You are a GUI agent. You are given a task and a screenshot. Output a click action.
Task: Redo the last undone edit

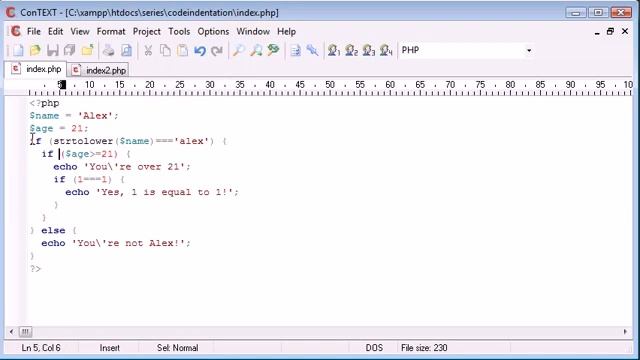pyautogui.click(x=217, y=51)
